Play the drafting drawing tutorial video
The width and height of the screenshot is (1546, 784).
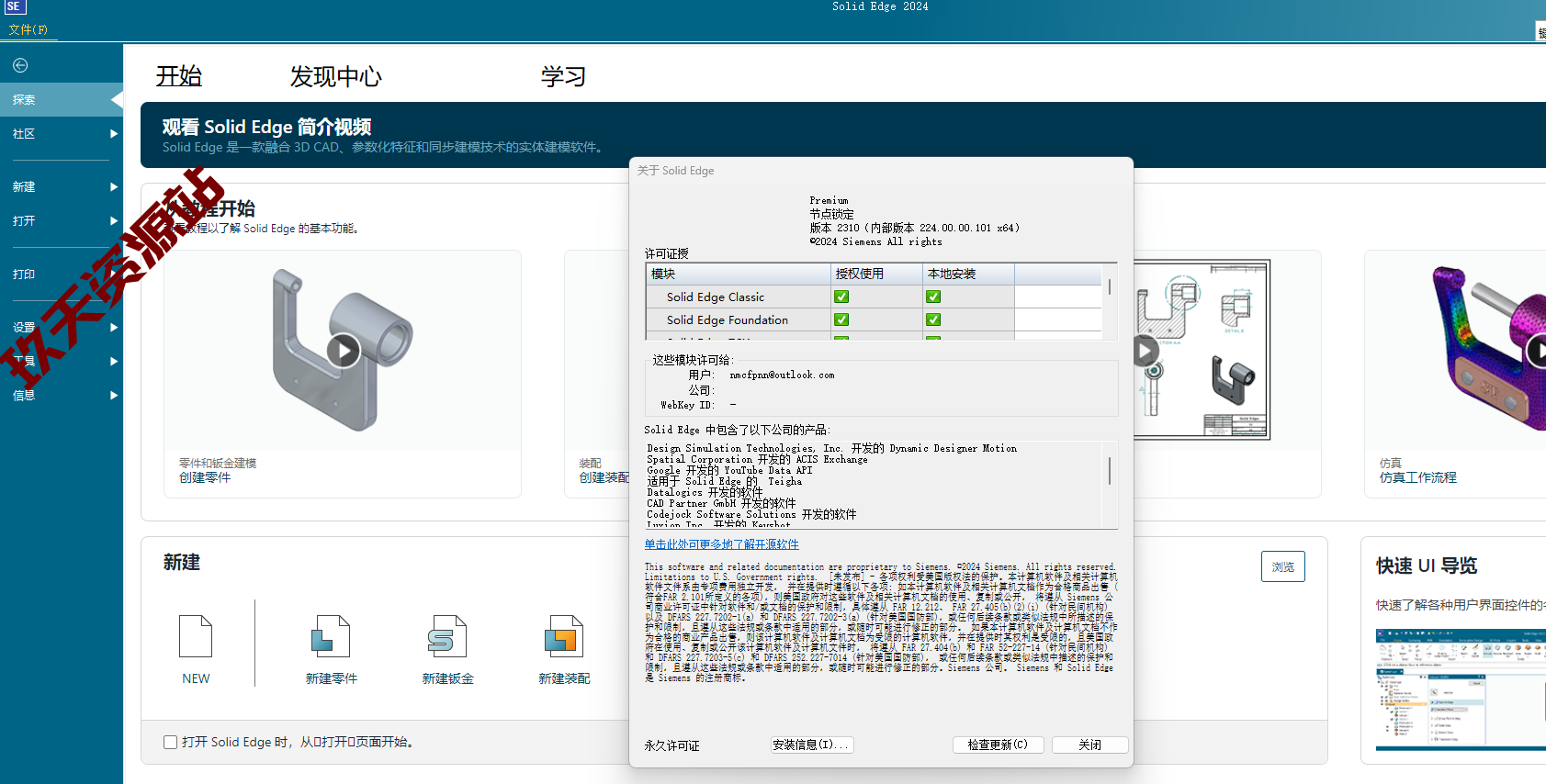click(1145, 351)
